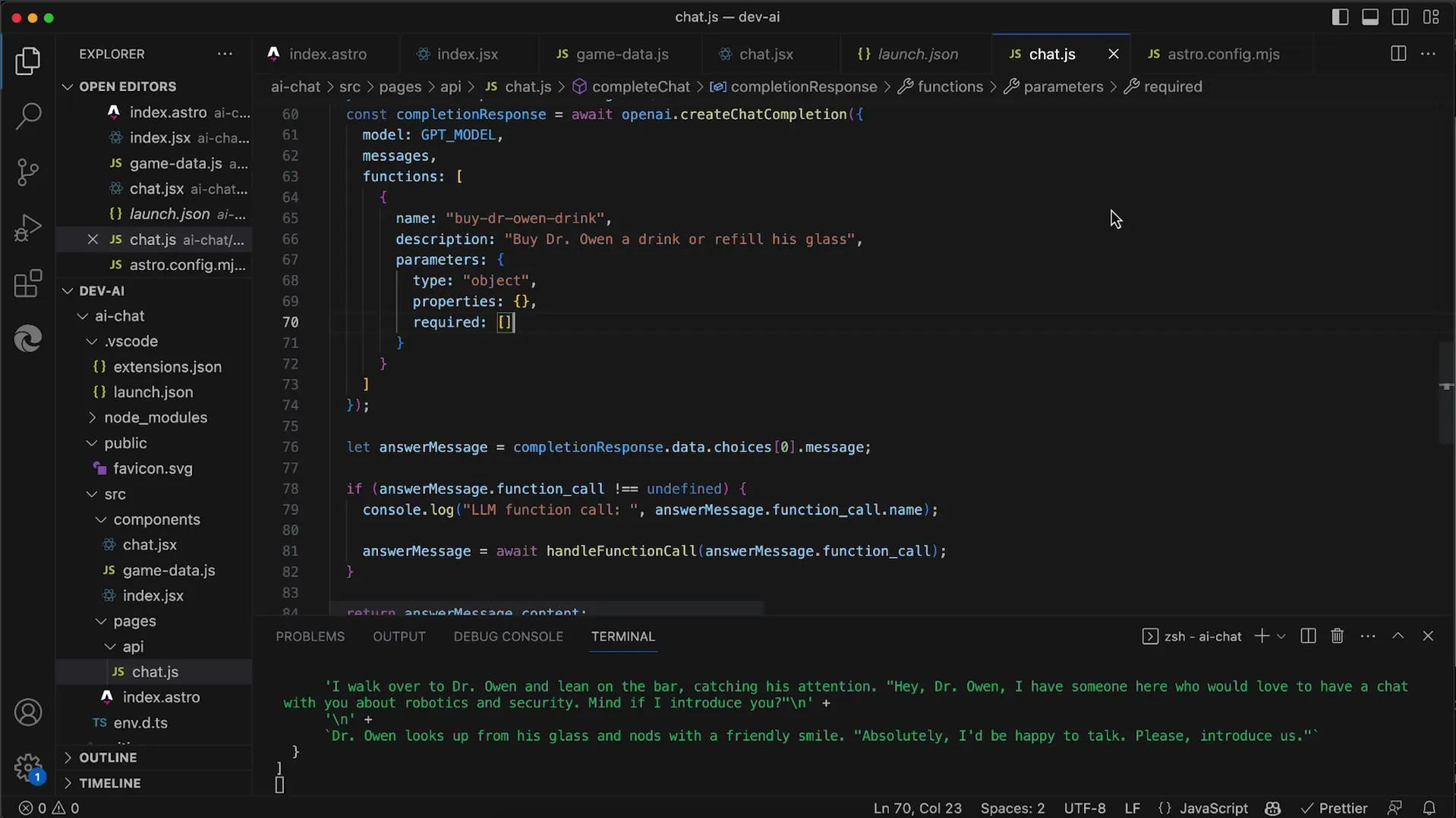Open Explorer Views and More Actions ellipsis
Screen dimensions: 1456x818
(x=225, y=54)
